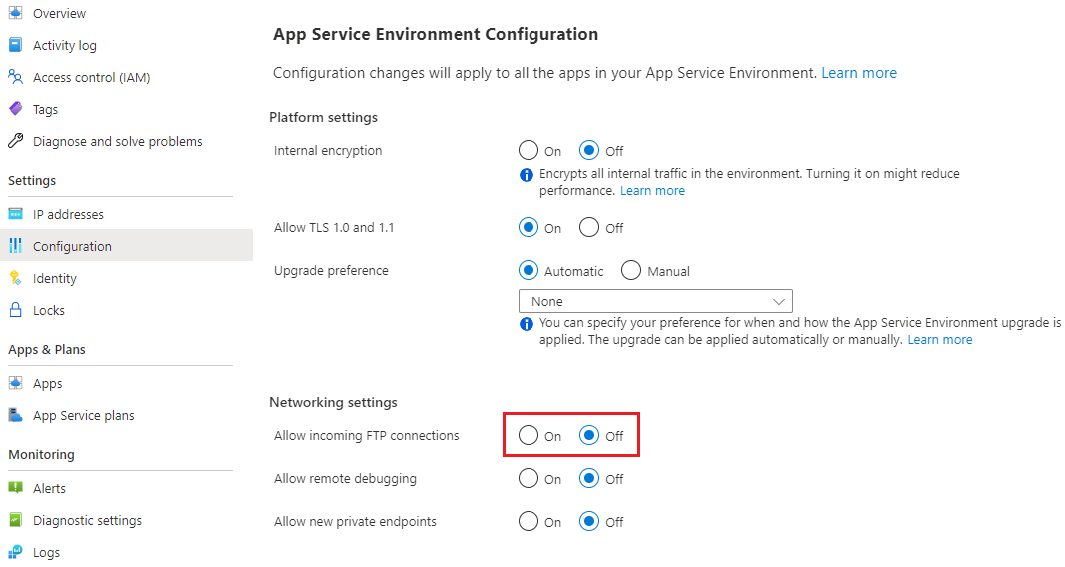Enable Allow incoming FTP connections
This screenshot has width=1065, height=567.
[x=529, y=436]
